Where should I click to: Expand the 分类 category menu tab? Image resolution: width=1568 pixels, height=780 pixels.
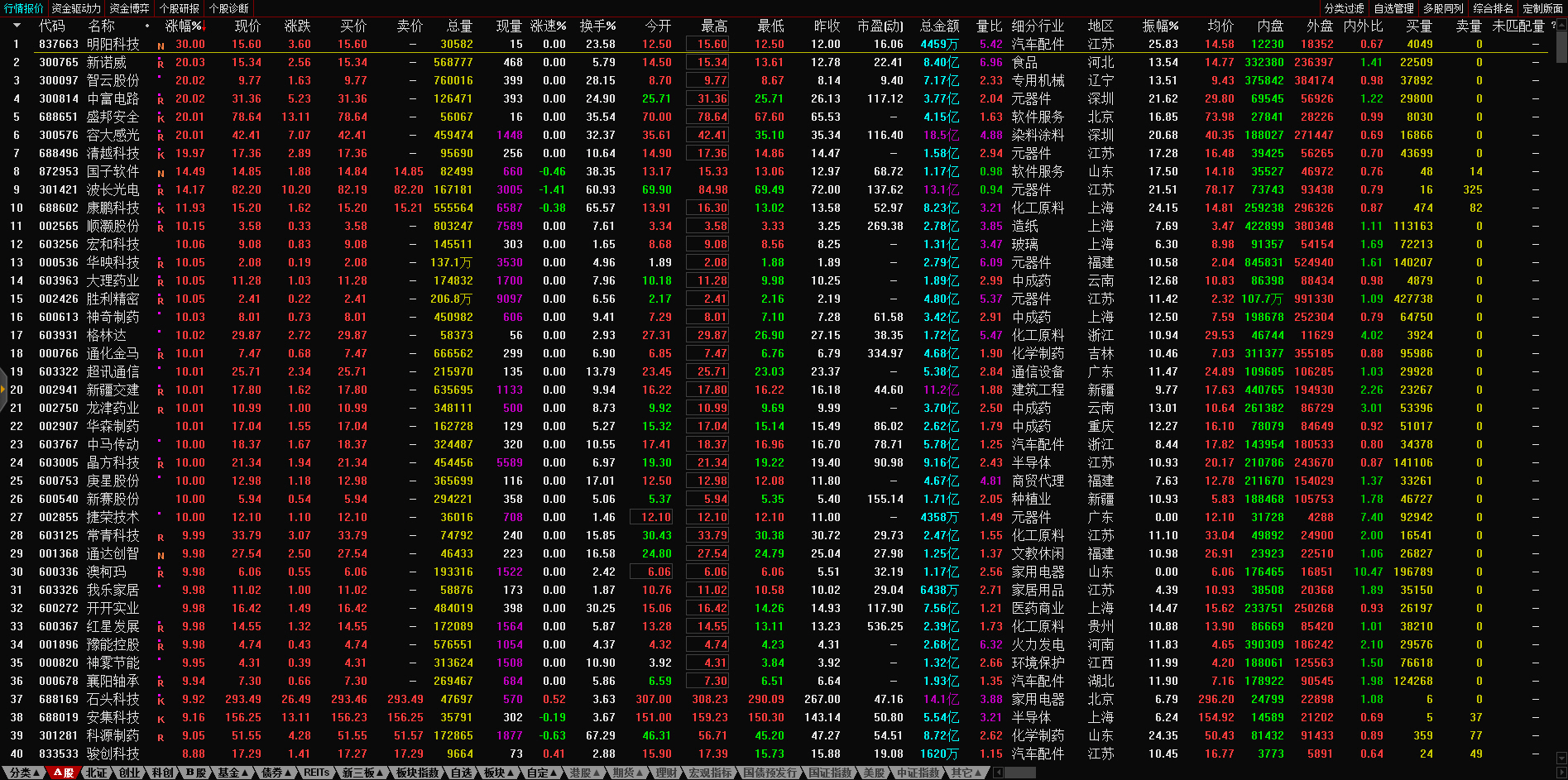click(24, 773)
